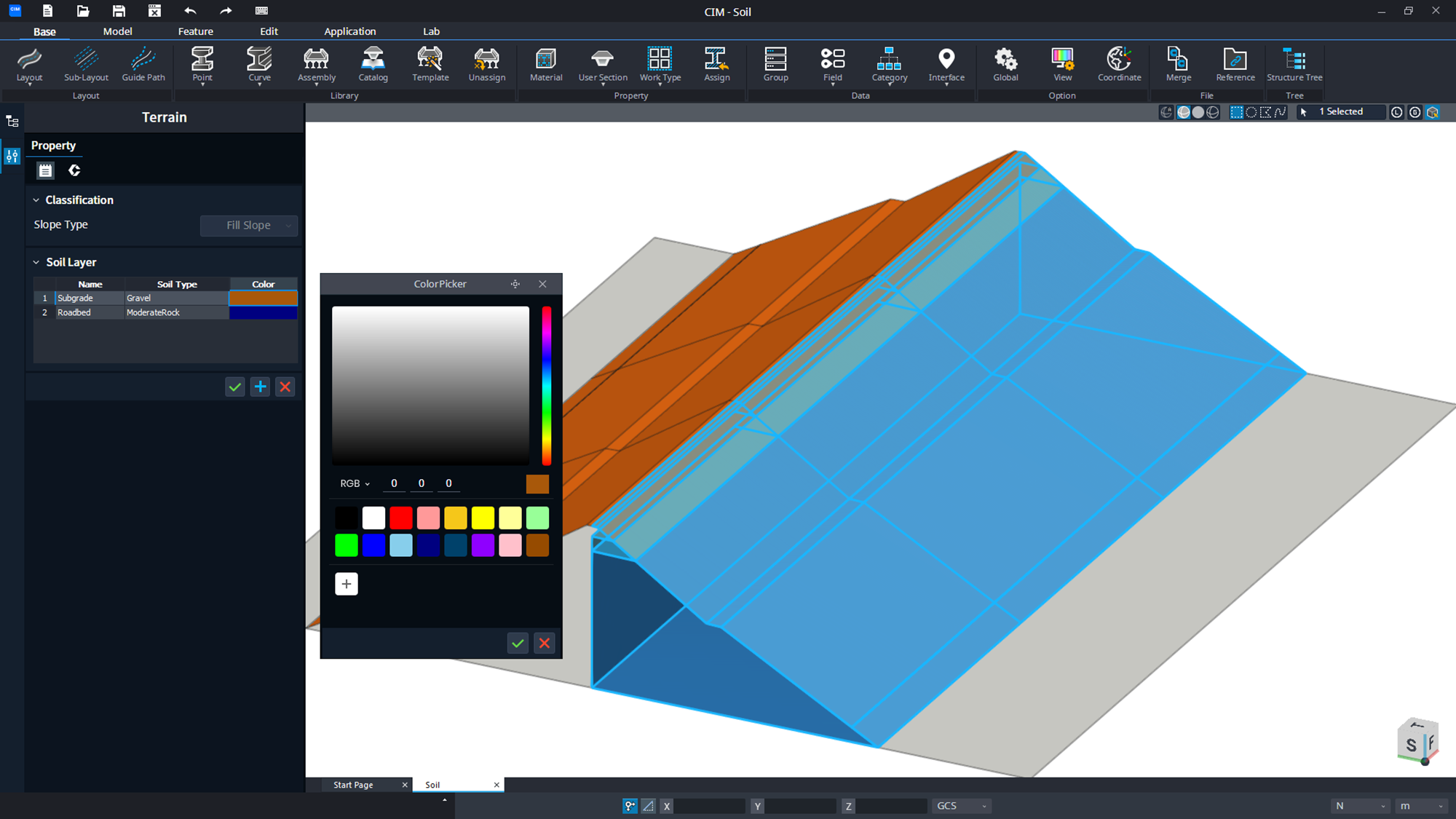Screen dimensions: 1456x819
Task: Open the tree view sidebar icon
Action: [12, 122]
